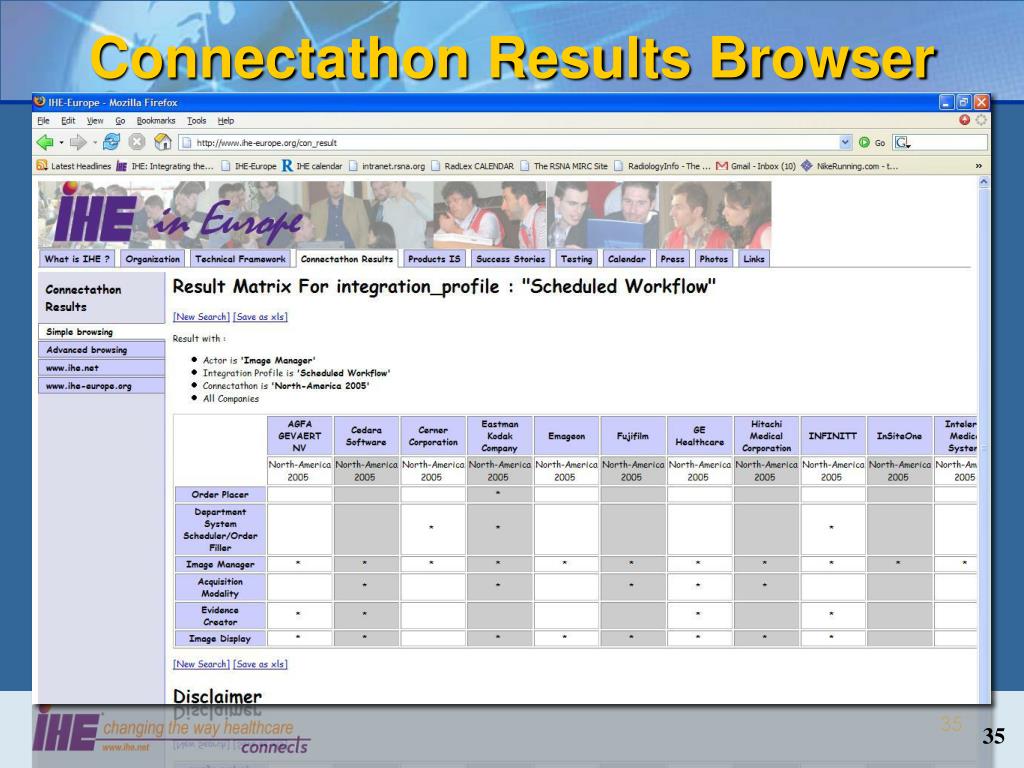Switch to the Organization tab

pos(153,259)
